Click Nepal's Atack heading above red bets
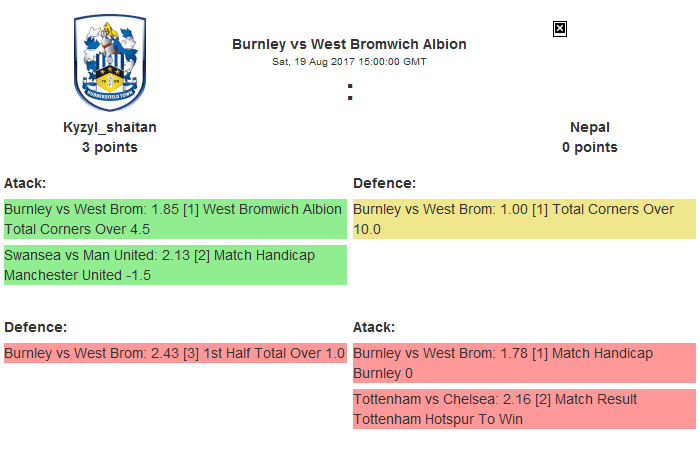 click(374, 327)
